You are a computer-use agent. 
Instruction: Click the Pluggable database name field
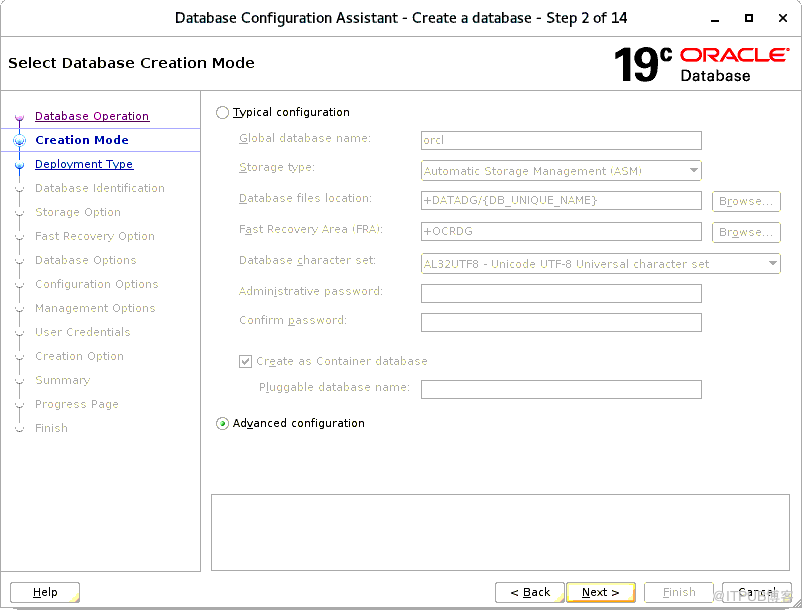pyautogui.click(x=561, y=389)
